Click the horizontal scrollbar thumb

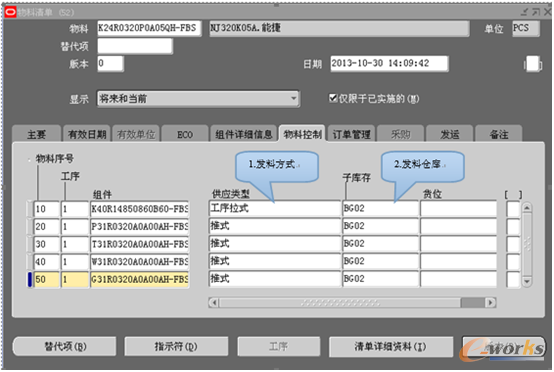(x=473, y=303)
